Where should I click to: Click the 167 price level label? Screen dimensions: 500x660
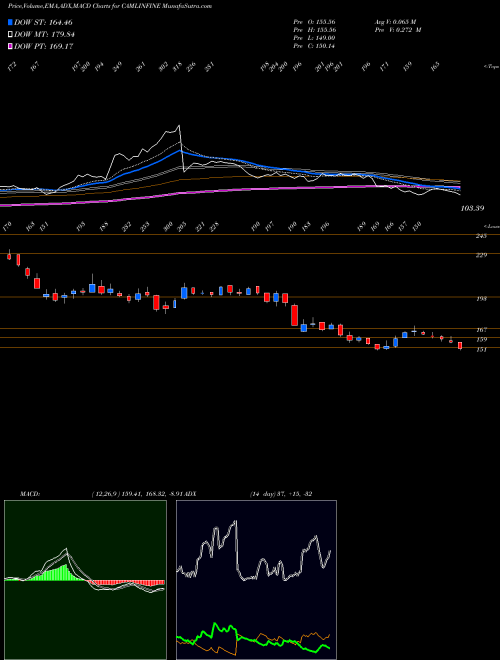coord(481,330)
